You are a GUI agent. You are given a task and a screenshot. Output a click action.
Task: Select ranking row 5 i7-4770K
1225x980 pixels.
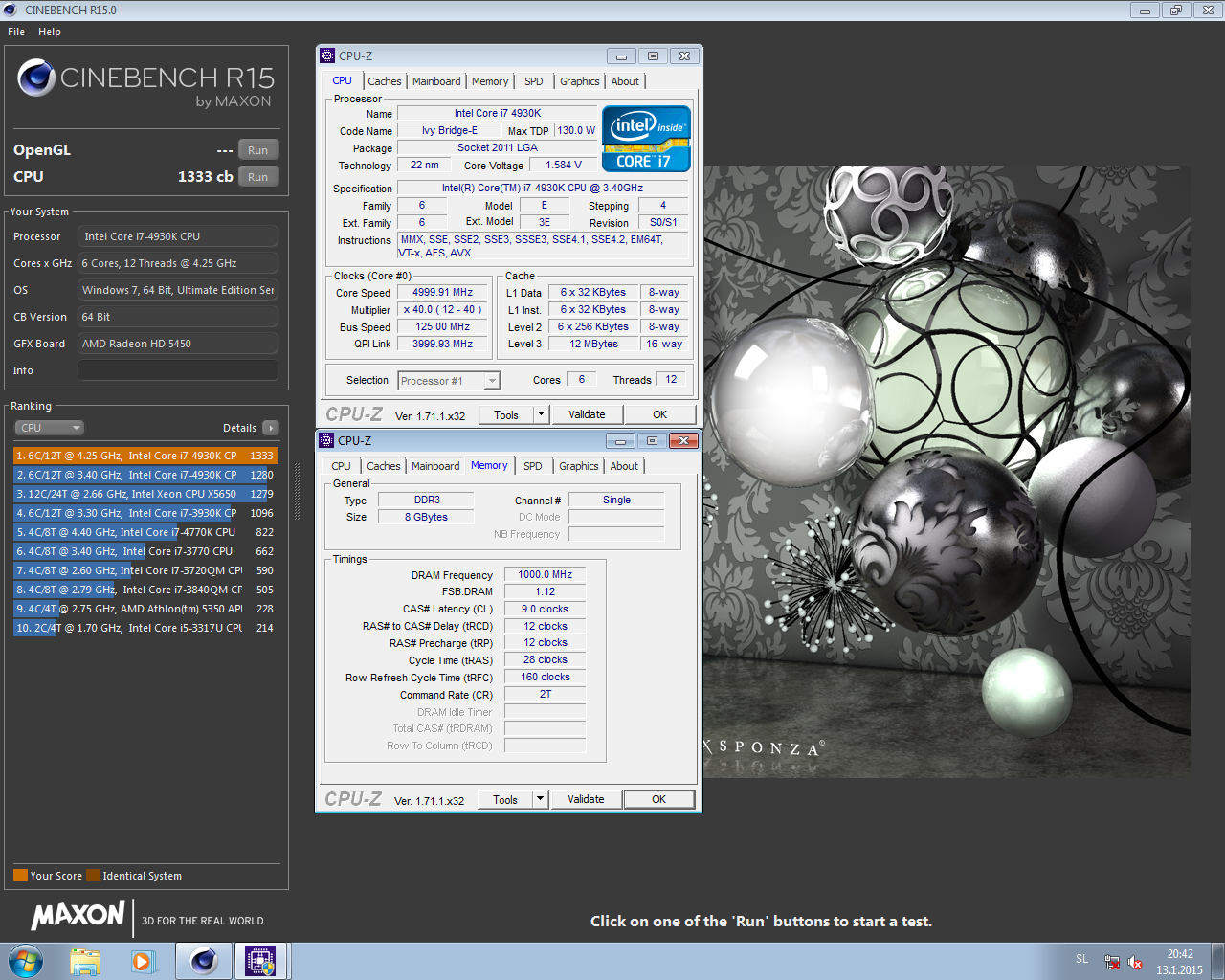pos(145,532)
